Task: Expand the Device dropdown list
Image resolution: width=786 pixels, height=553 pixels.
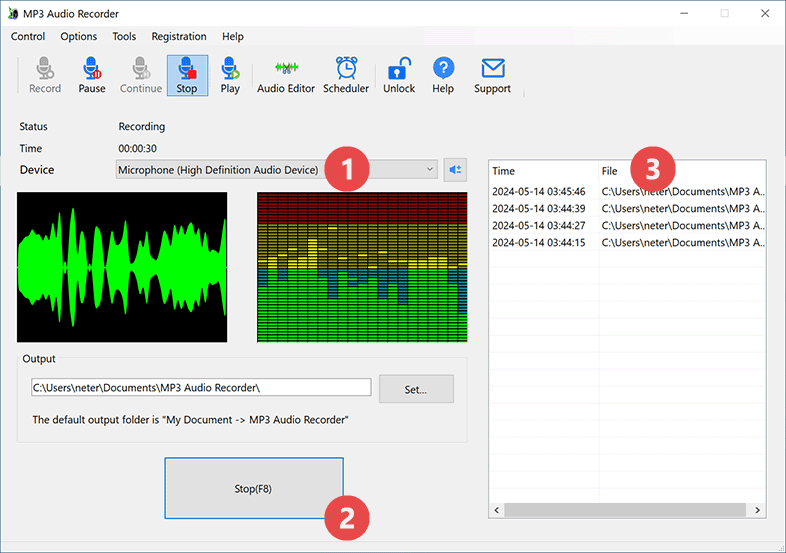Action: click(x=430, y=169)
